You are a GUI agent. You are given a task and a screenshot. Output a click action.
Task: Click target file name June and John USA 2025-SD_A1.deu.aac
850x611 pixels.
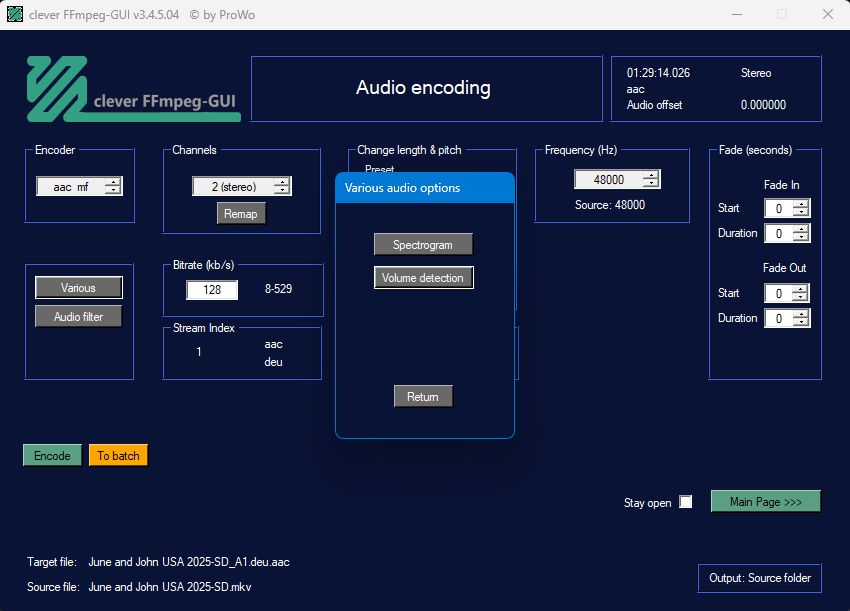189,562
